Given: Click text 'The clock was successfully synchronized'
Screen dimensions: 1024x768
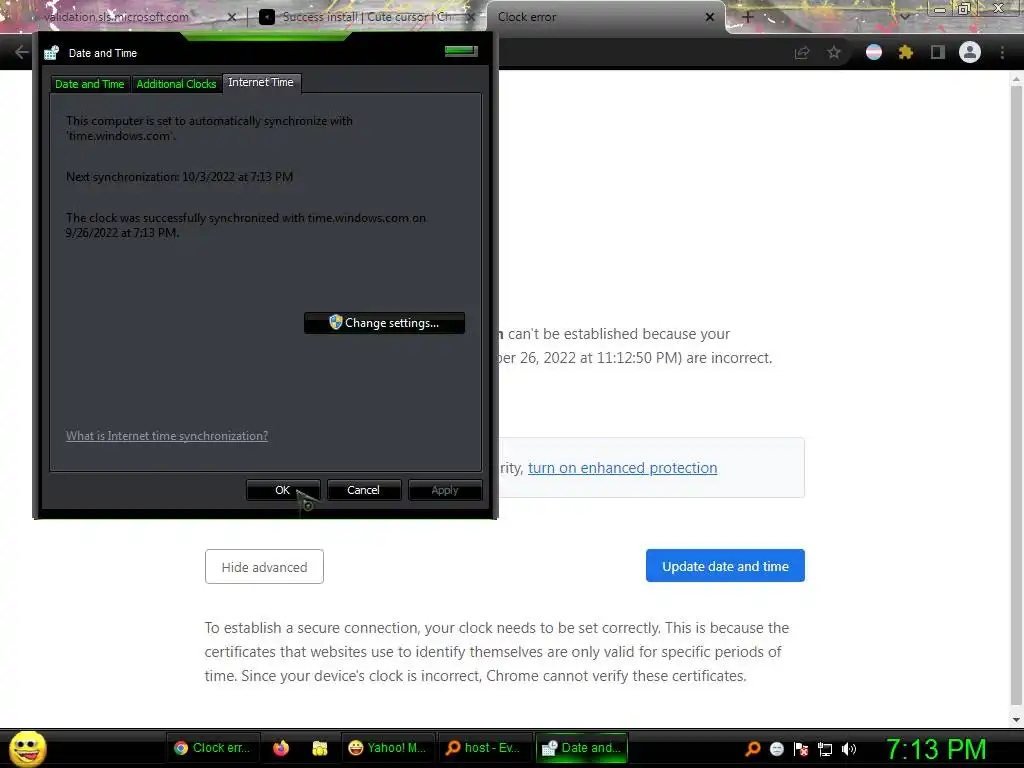Looking at the screenshot, I should (x=246, y=225).
